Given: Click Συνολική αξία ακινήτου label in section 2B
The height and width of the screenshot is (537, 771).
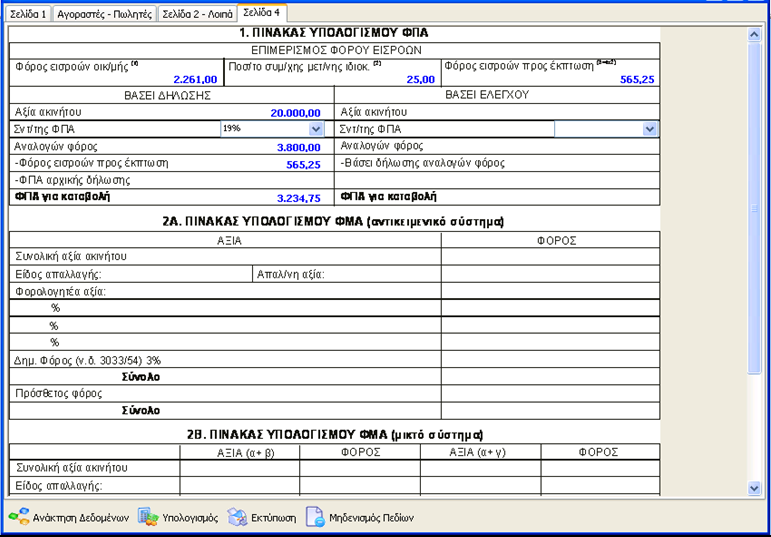Looking at the screenshot, I should pyautogui.click(x=72, y=467).
